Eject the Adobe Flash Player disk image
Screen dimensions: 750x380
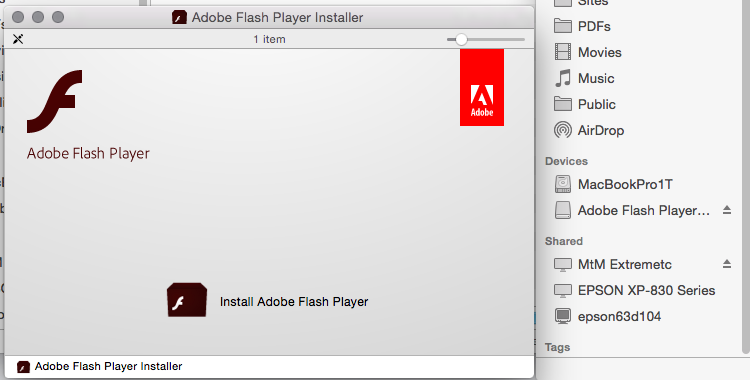(727, 210)
